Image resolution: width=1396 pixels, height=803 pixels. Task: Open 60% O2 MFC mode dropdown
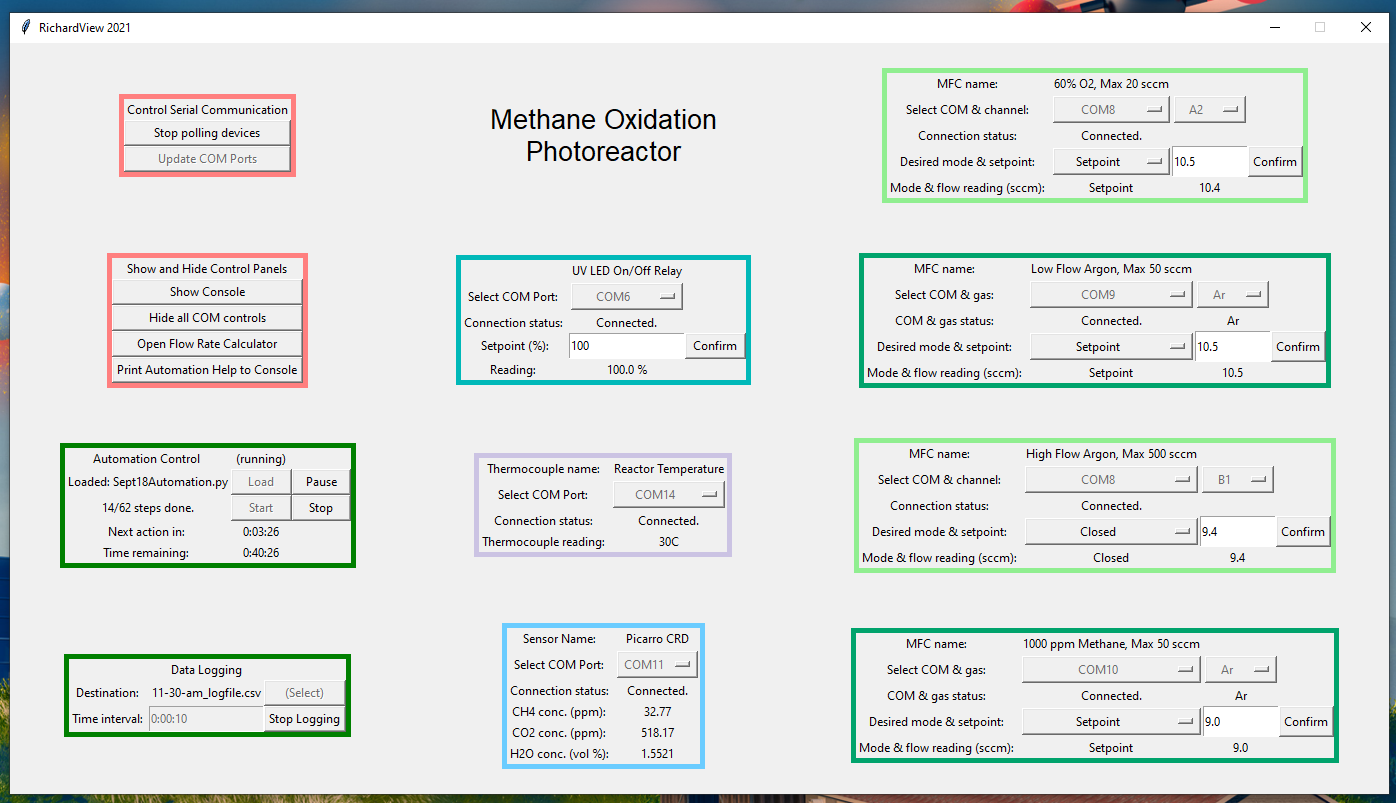tap(1110, 162)
